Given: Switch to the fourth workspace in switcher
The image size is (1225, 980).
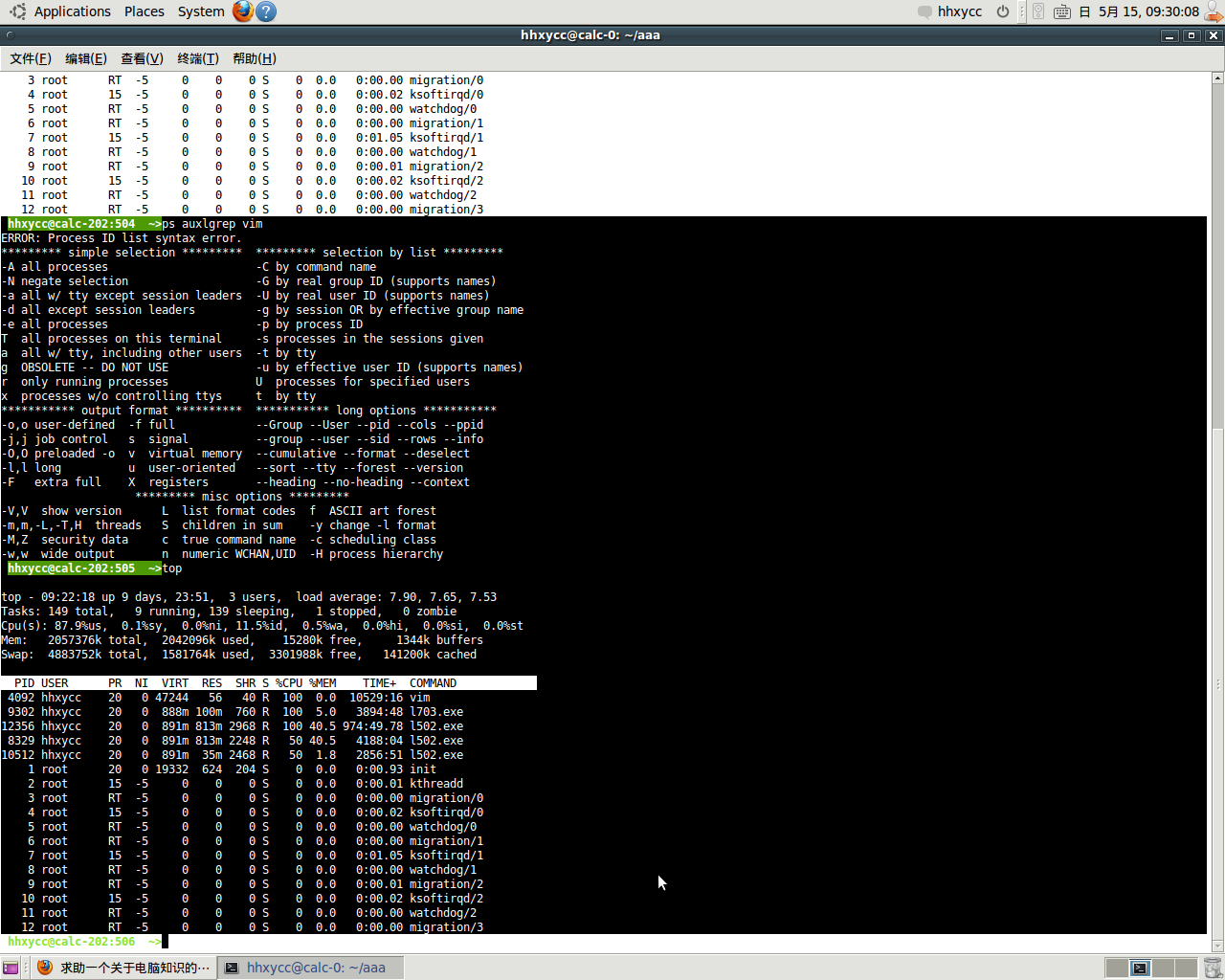Looking at the screenshot, I should click(1186, 968).
